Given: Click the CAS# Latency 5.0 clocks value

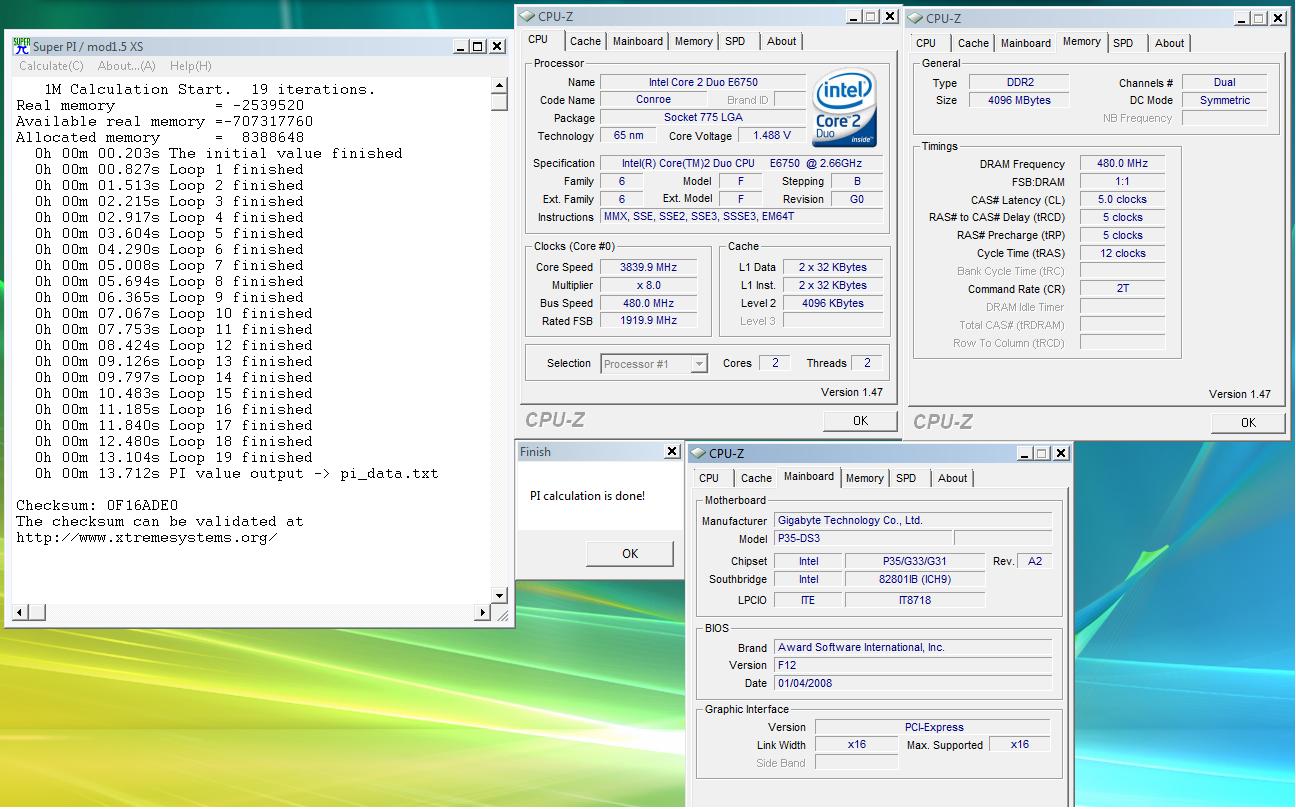Looking at the screenshot, I should [1122, 200].
